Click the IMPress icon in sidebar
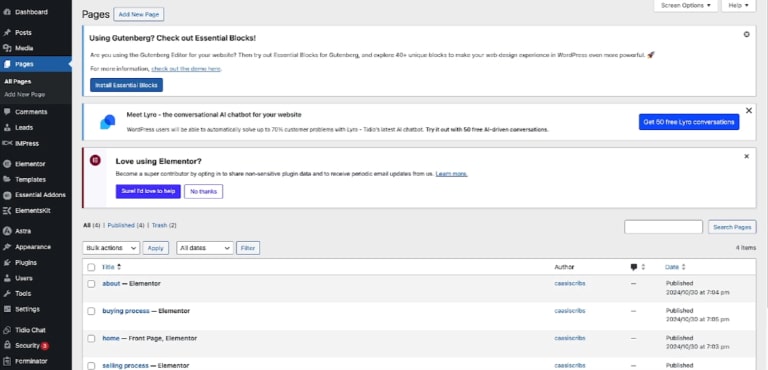This screenshot has width=768, height=370. 7,143
